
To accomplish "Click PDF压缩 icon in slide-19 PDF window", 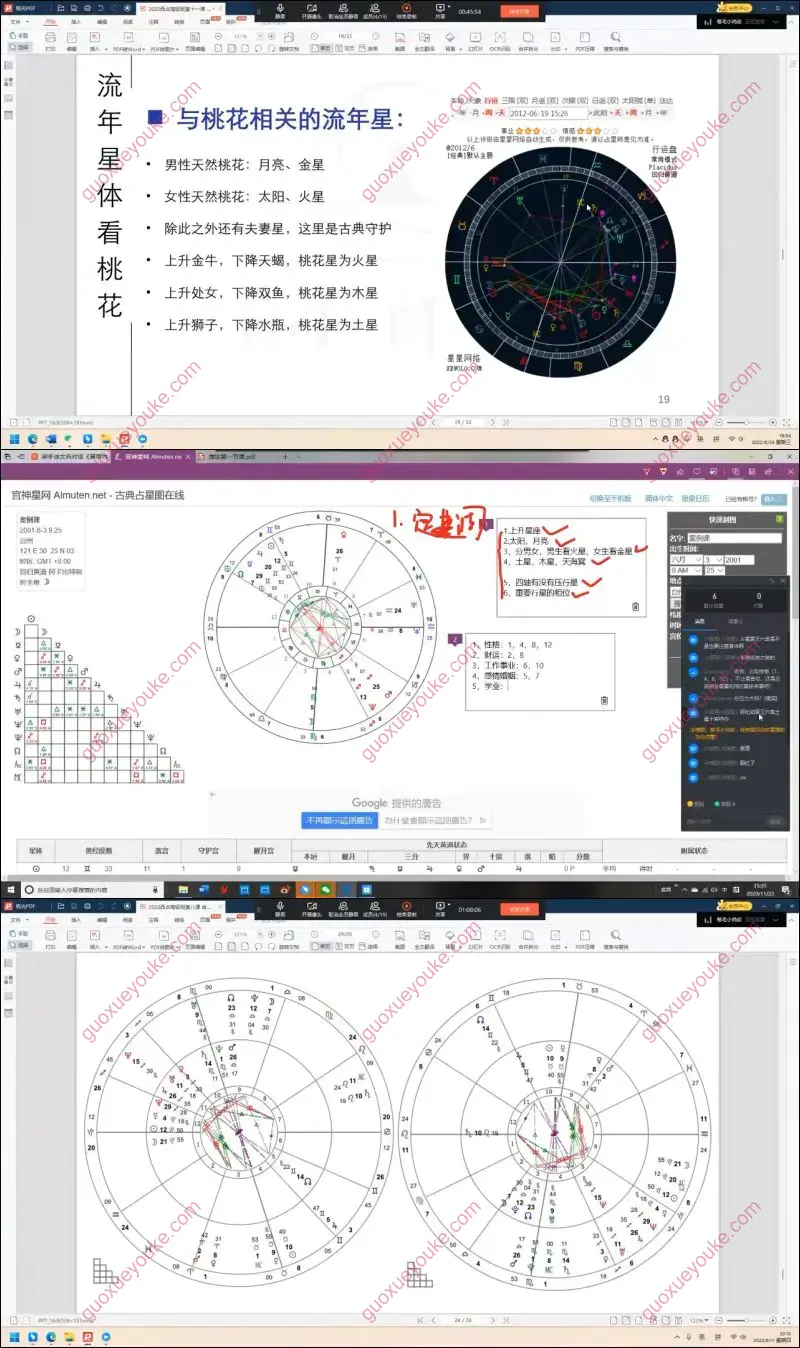I will tap(583, 41).
